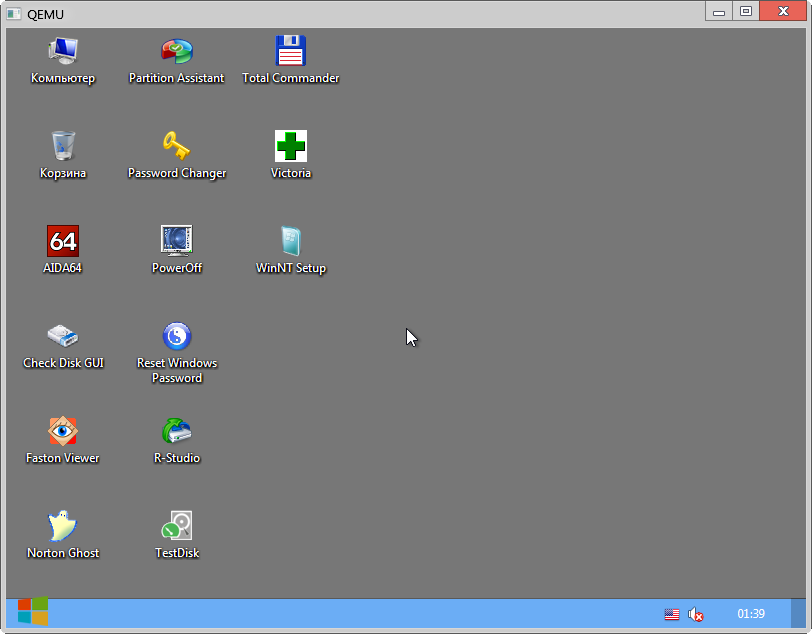Screen dimensions: 812x634
Task: Click the muted speaker tray icon
Action: point(695,614)
